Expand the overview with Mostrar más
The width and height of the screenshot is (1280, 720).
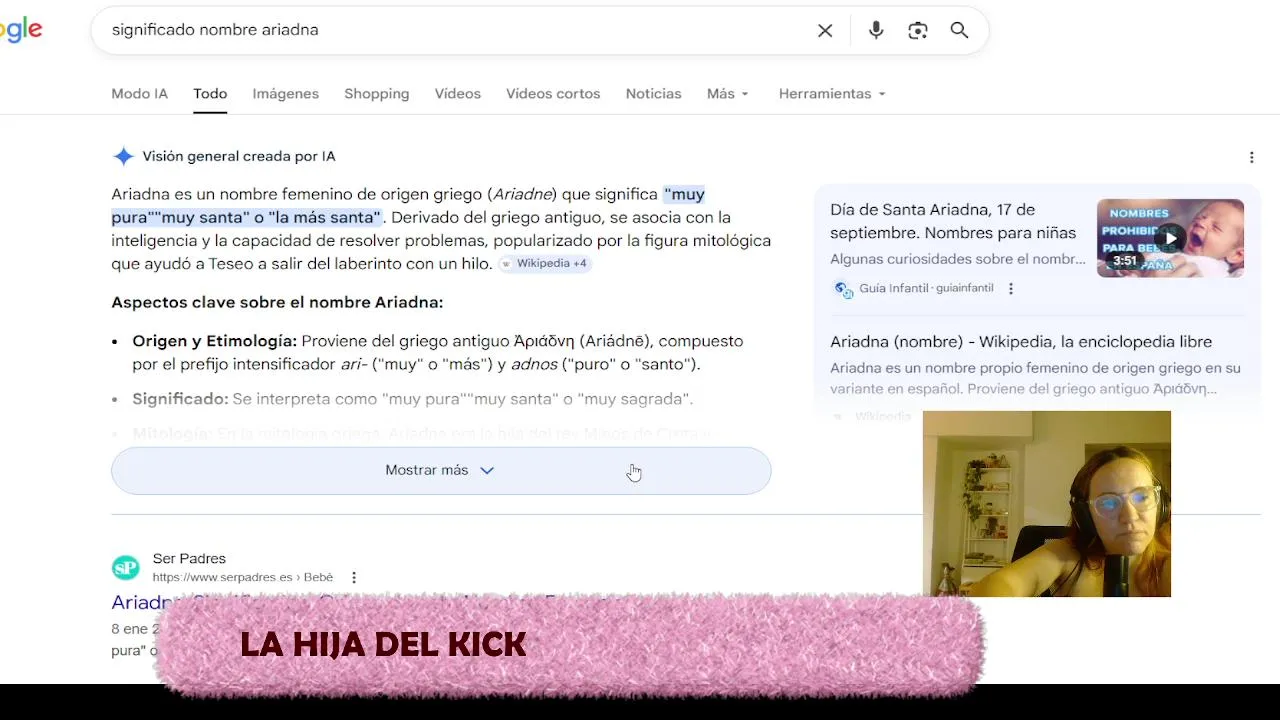441,470
